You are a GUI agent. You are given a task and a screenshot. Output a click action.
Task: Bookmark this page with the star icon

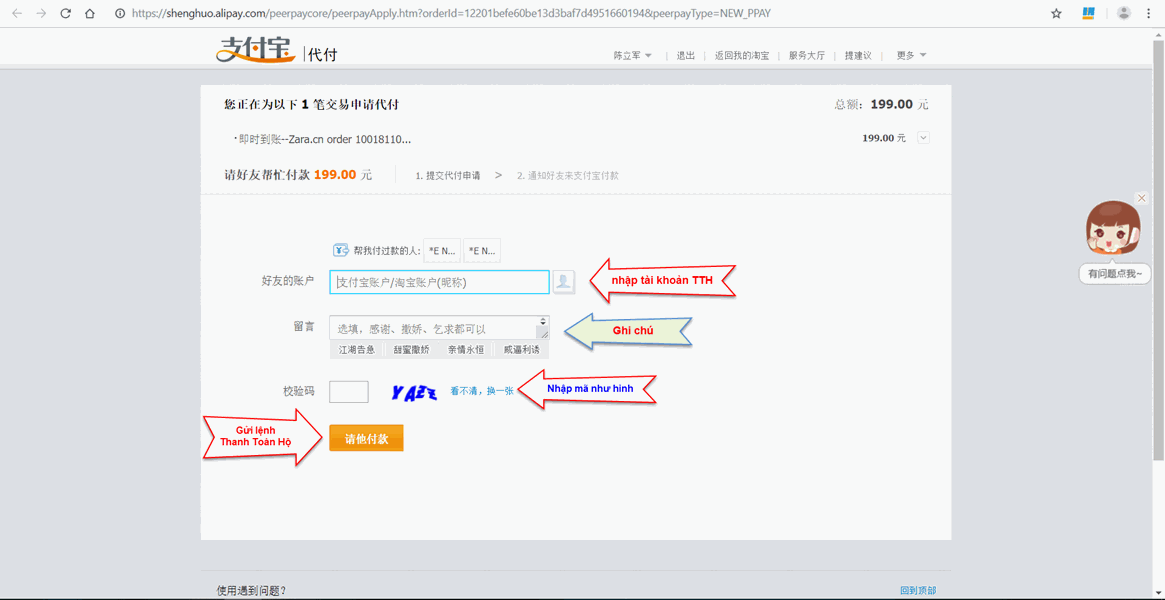1056,13
